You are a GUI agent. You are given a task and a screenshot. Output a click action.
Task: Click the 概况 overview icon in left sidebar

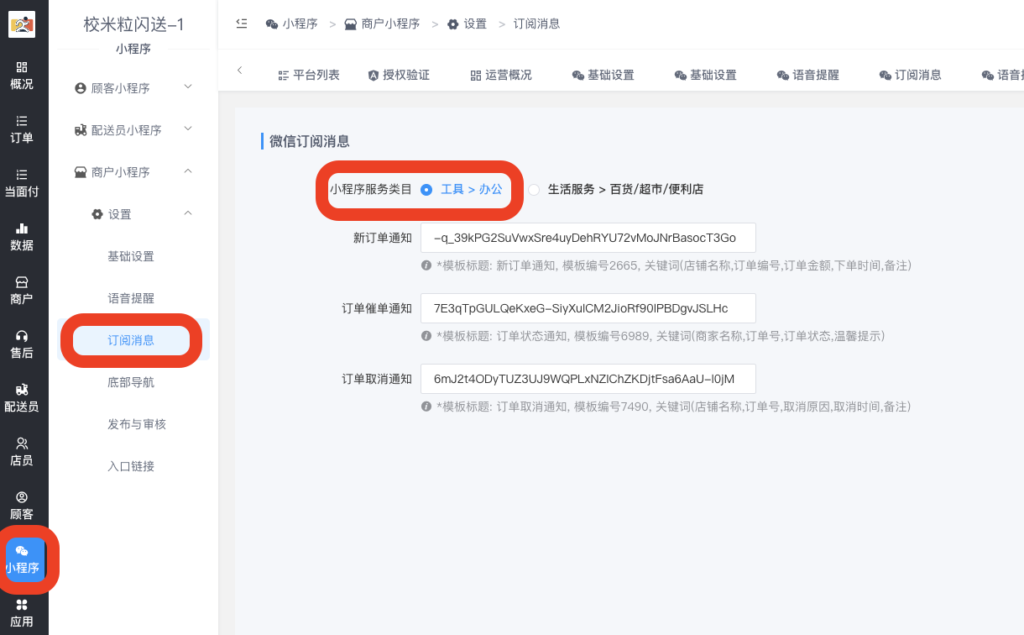pyautogui.click(x=21, y=74)
